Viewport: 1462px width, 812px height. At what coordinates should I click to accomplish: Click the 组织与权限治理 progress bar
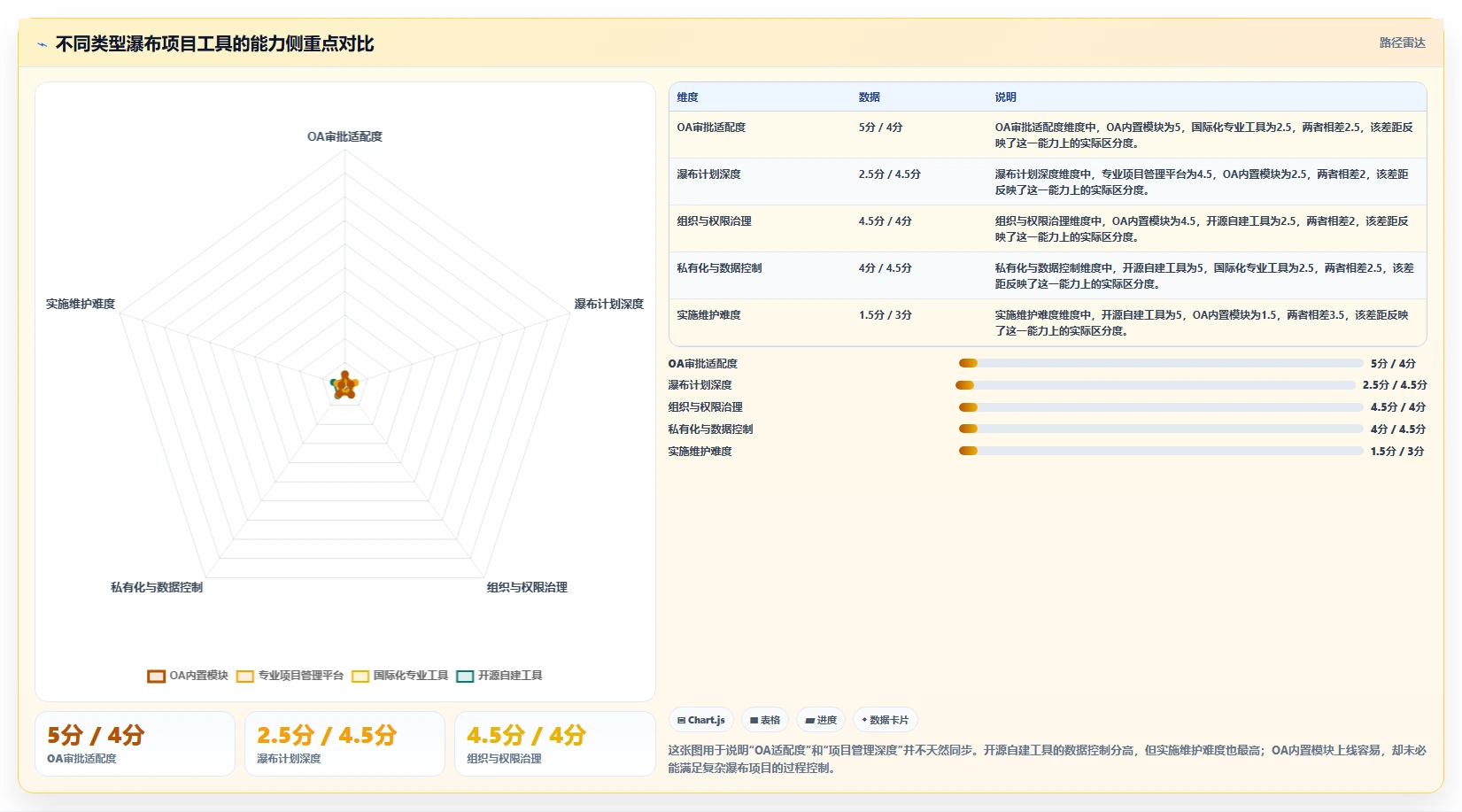(1161, 407)
